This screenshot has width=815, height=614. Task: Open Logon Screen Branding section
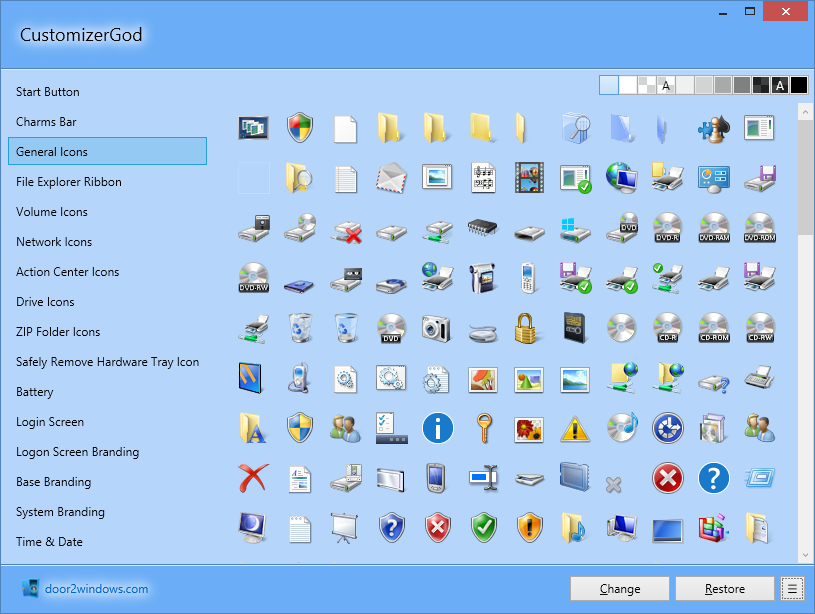click(x=77, y=452)
